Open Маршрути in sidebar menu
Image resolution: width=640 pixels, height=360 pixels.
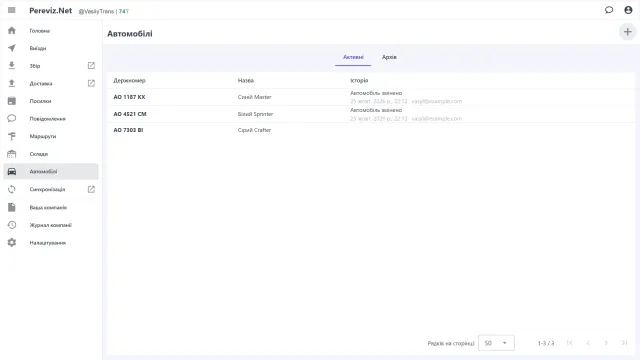coord(51,136)
